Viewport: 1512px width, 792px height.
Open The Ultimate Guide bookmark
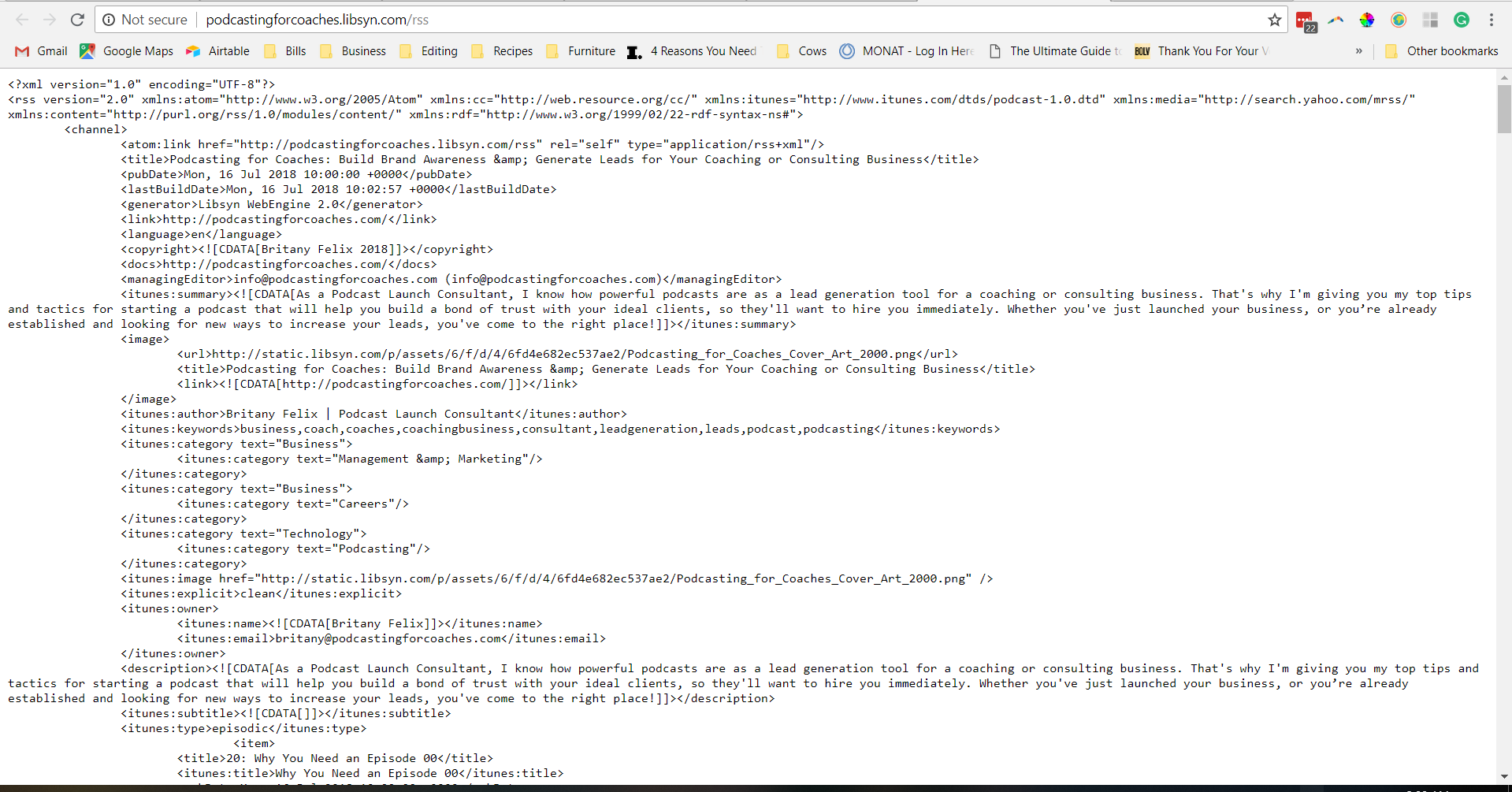1055,51
